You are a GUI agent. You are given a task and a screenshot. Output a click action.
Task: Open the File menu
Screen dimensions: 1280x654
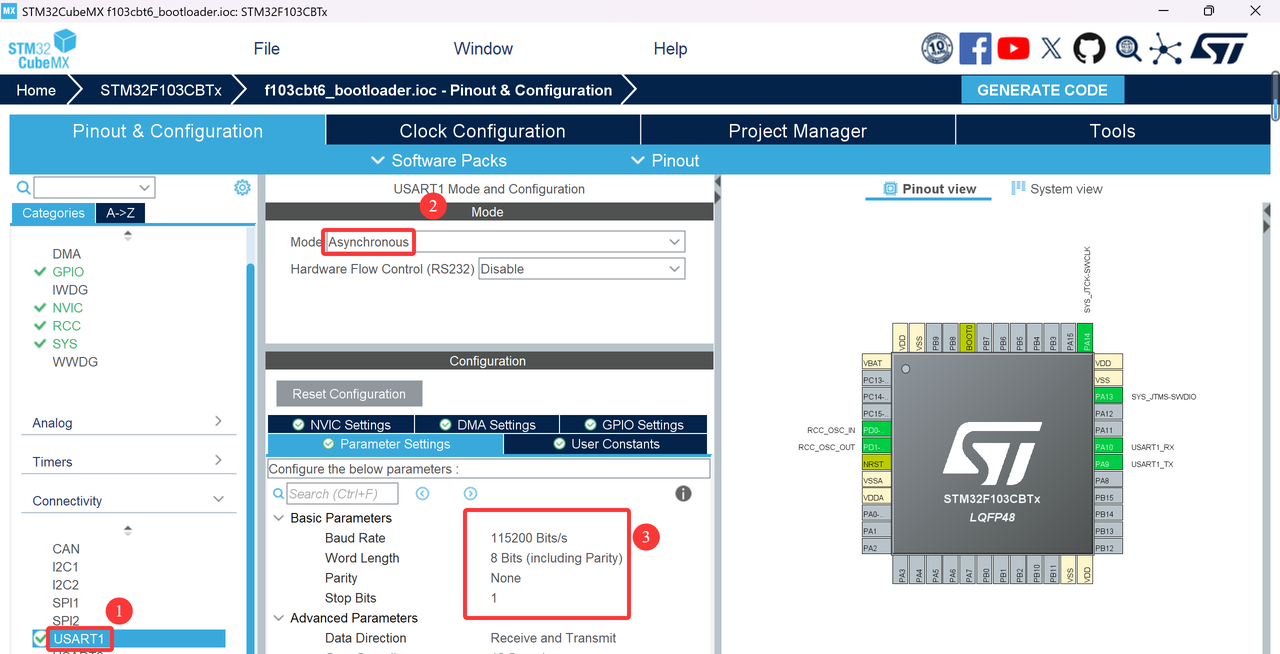tap(267, 48)
